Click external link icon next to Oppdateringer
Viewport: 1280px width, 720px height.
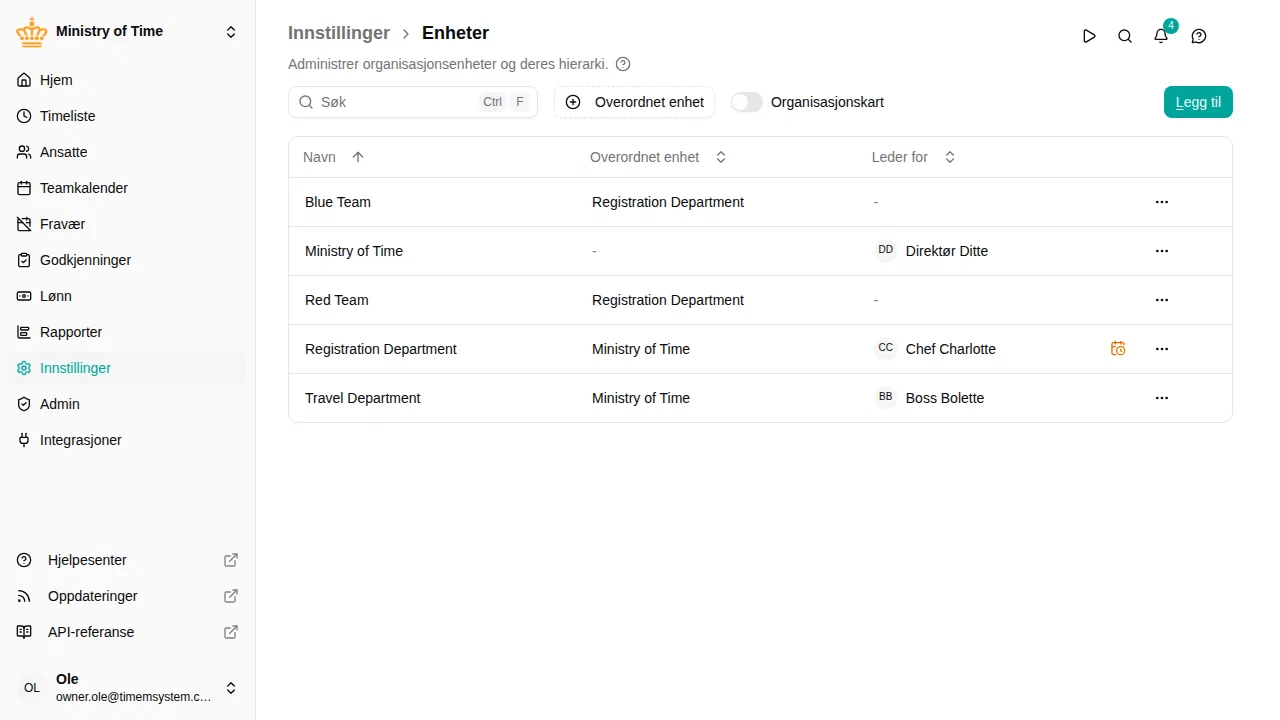(x=231, y=596)
